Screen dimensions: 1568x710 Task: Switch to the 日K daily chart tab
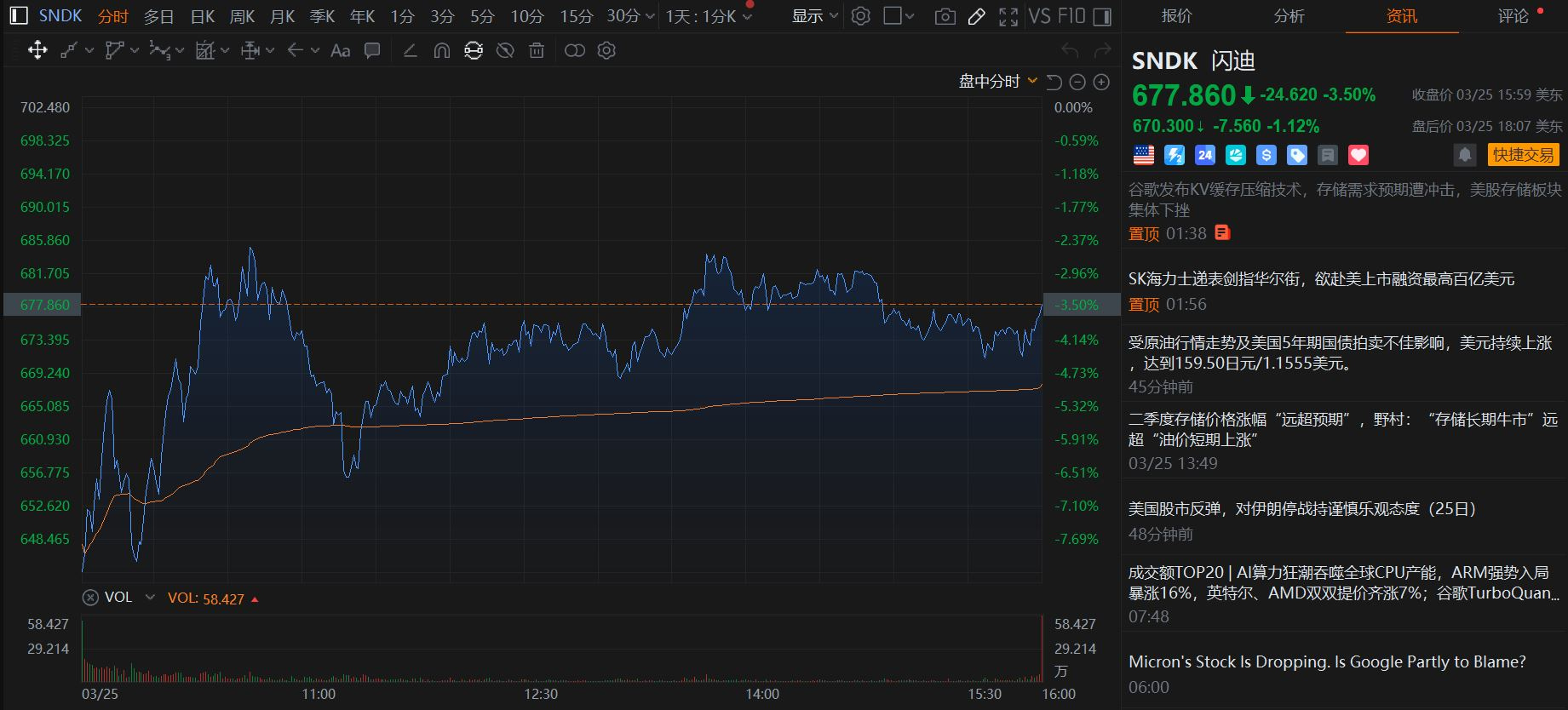tap(203, 16)
